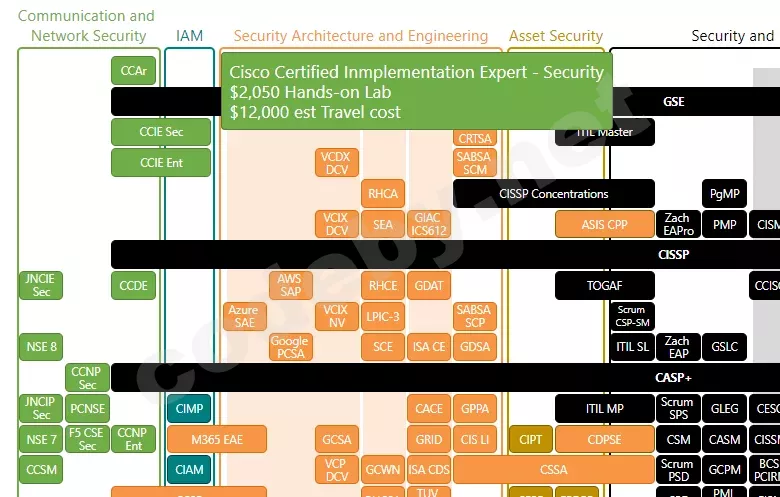
Task: Open the CCIE Ent certification
Action: tap(161, 163)
